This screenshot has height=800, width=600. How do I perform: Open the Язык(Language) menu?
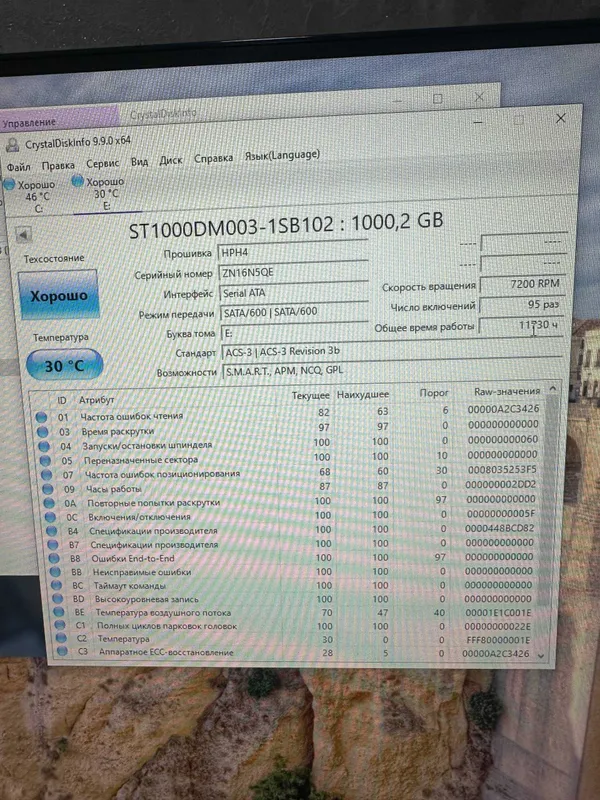282,155
